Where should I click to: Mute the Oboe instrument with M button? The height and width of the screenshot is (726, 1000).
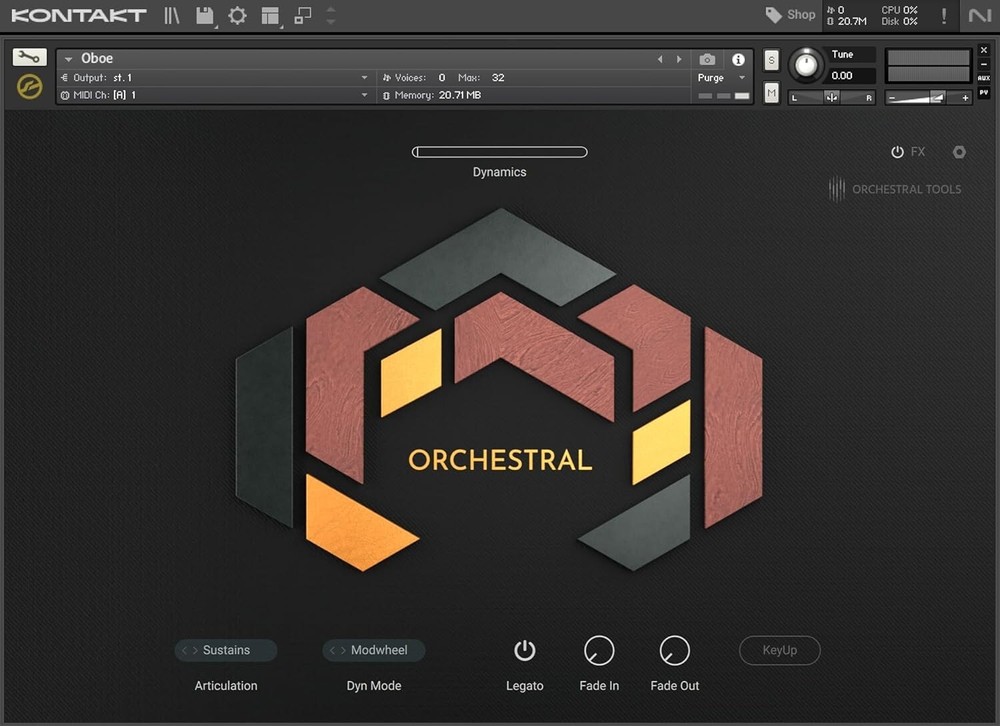tap(771, 93)
